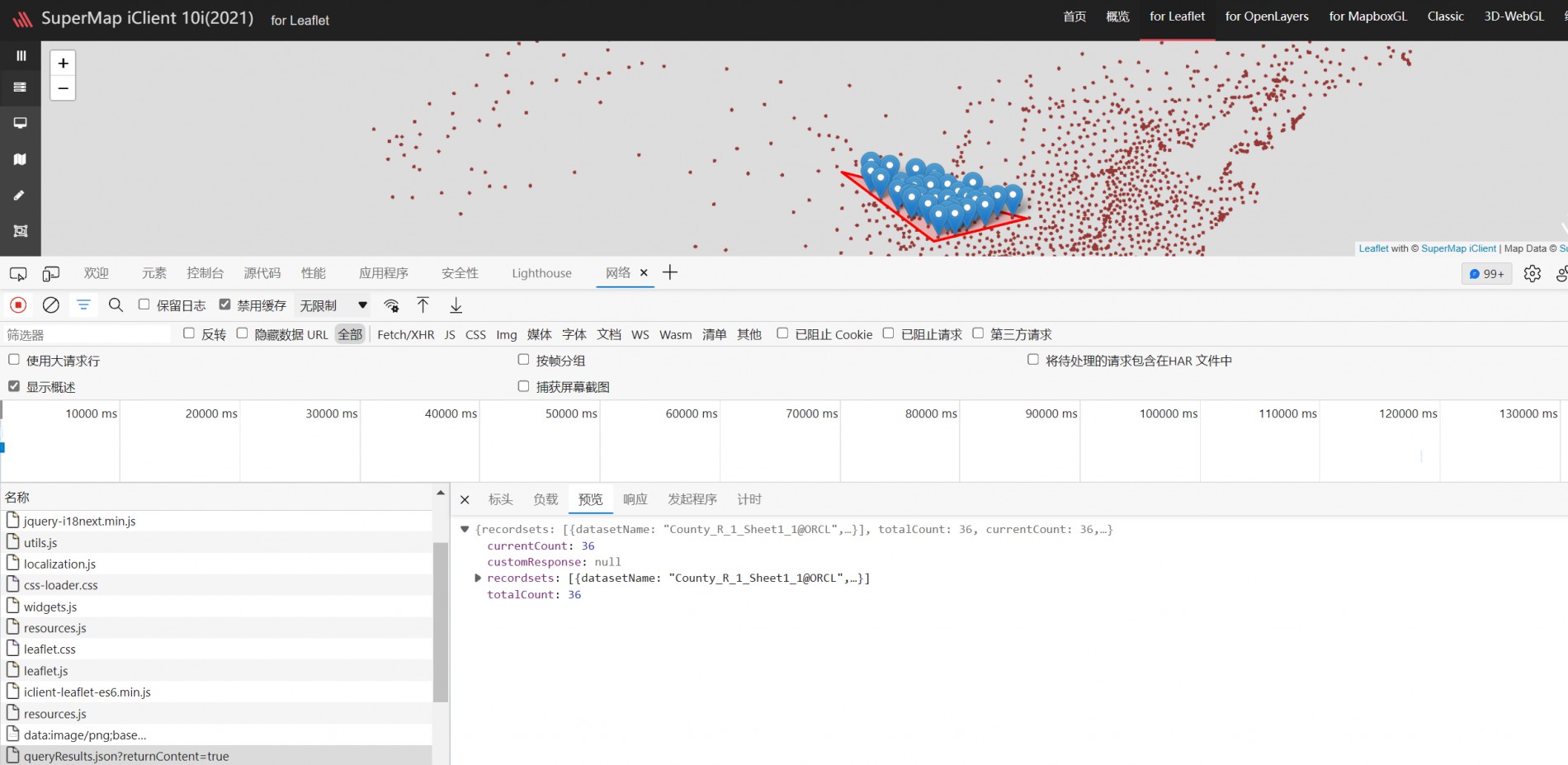Select the sidebar monitor icon
Screen dimensions: 1568x765
21,123
